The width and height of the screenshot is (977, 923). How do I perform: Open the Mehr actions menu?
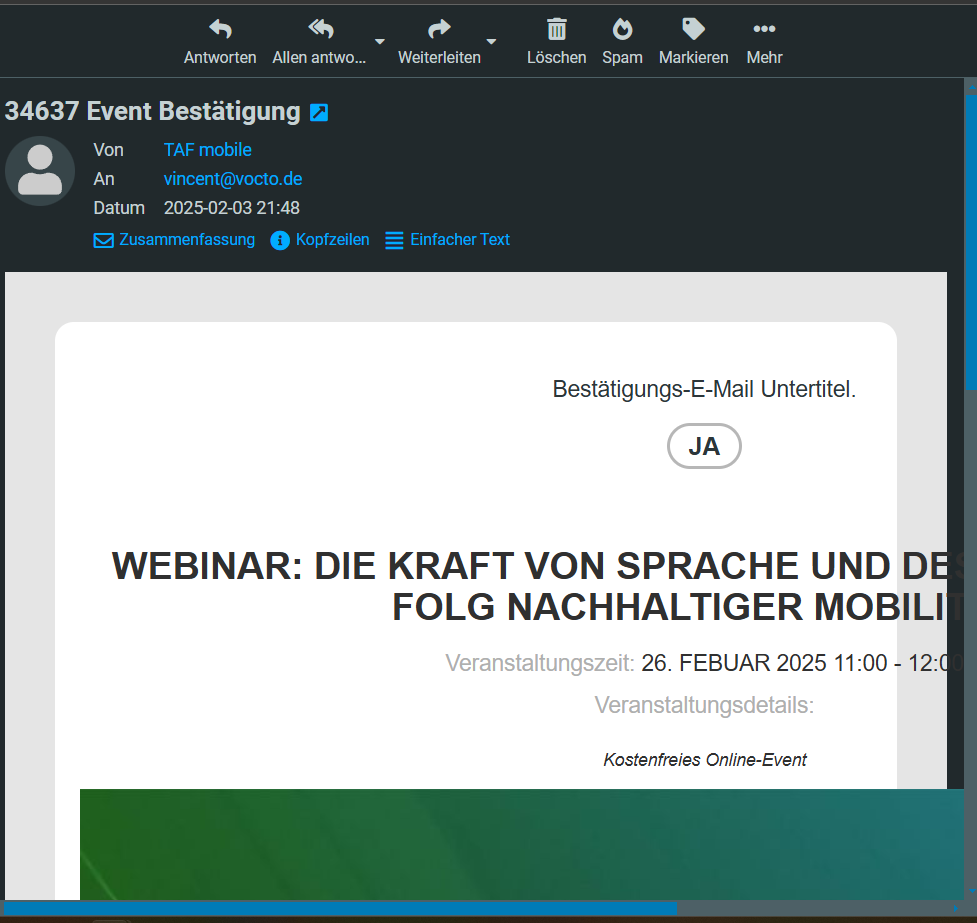click(765, 42)
